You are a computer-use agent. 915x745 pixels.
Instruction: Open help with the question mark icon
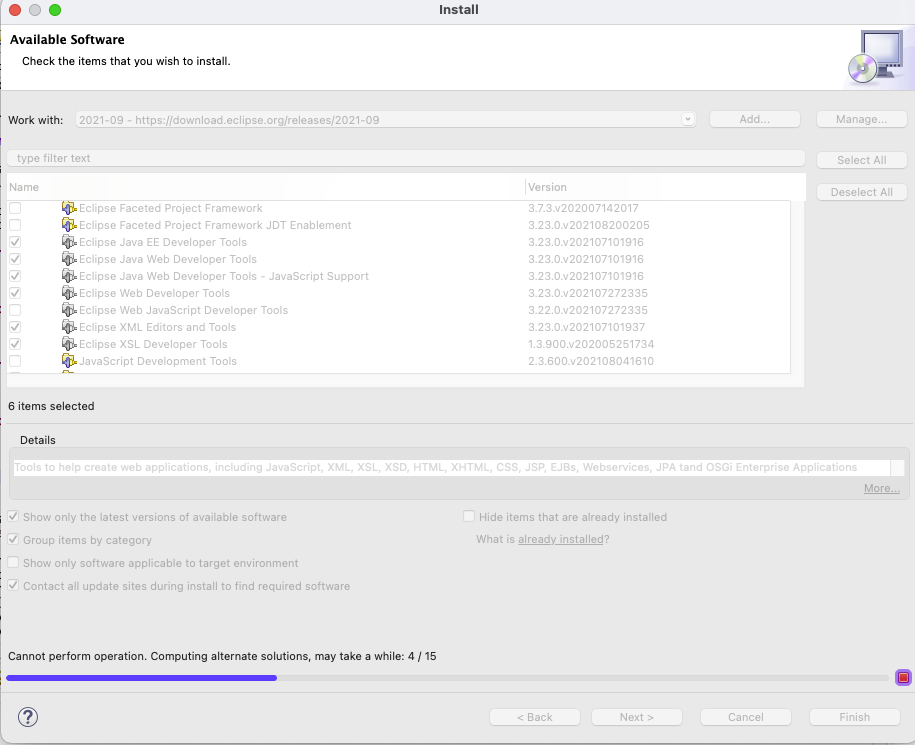[27, 717]
